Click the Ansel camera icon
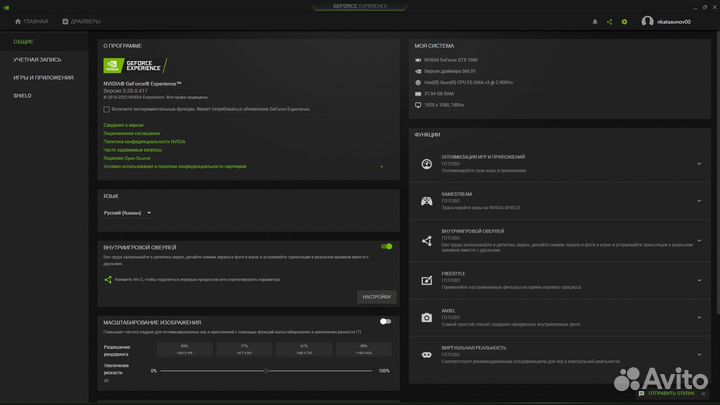Screen dimensions: 720x405 click(x=426, y=317)
